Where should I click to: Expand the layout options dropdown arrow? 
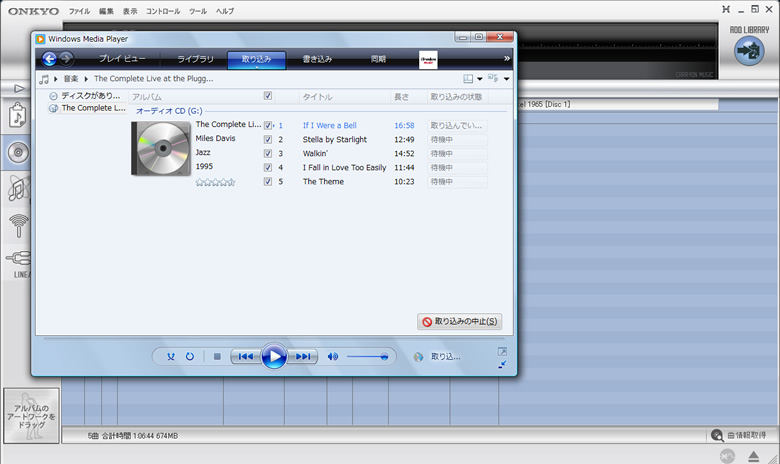(480, 79)
